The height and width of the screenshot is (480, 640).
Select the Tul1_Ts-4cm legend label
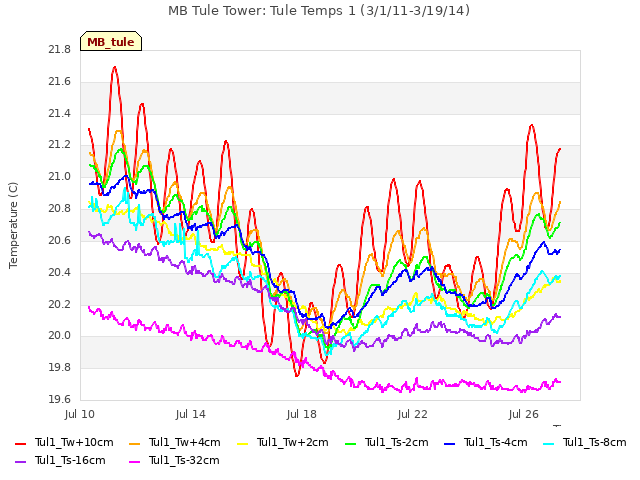point(496,442)
